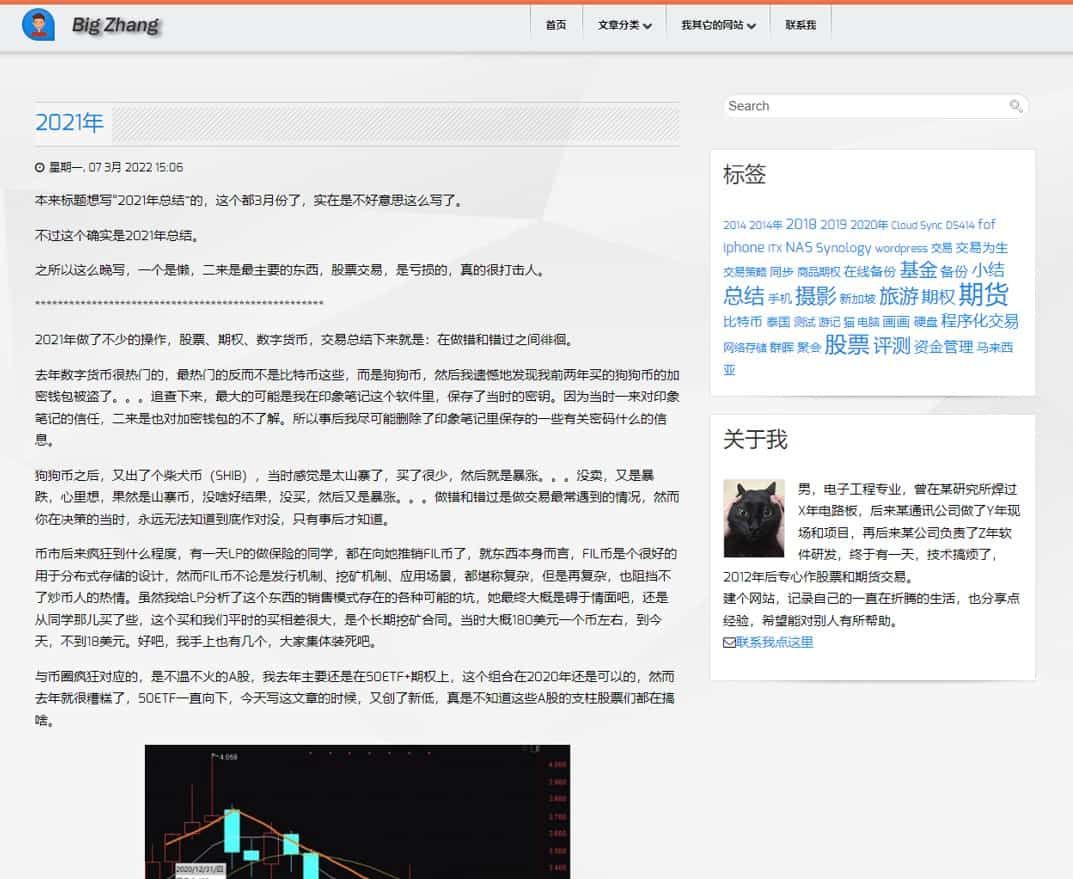Click the 关于我 widget heading
The width and height of the screenshot is (1073, 879).
tap(755, 439)
